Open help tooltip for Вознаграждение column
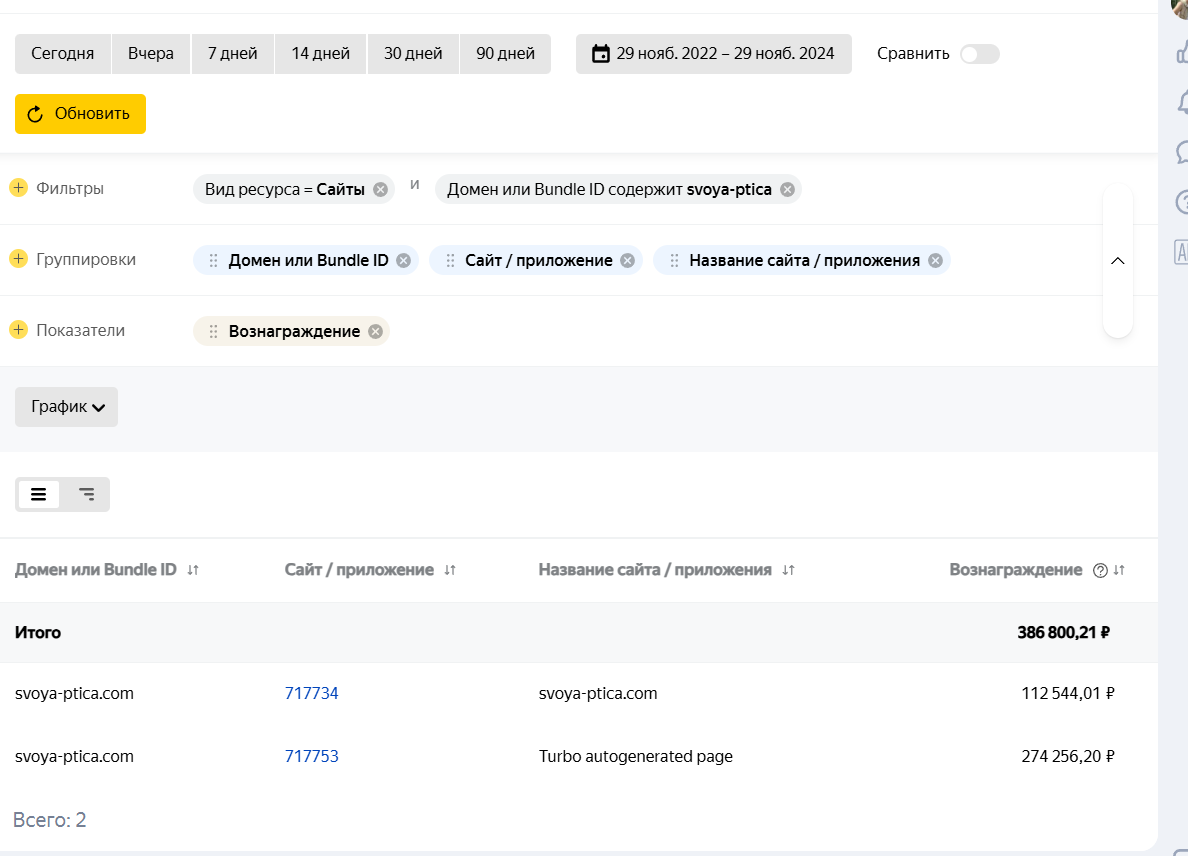Image resolution: width=1188 pixels, height=856 pixels. (x=1100, y=570)
